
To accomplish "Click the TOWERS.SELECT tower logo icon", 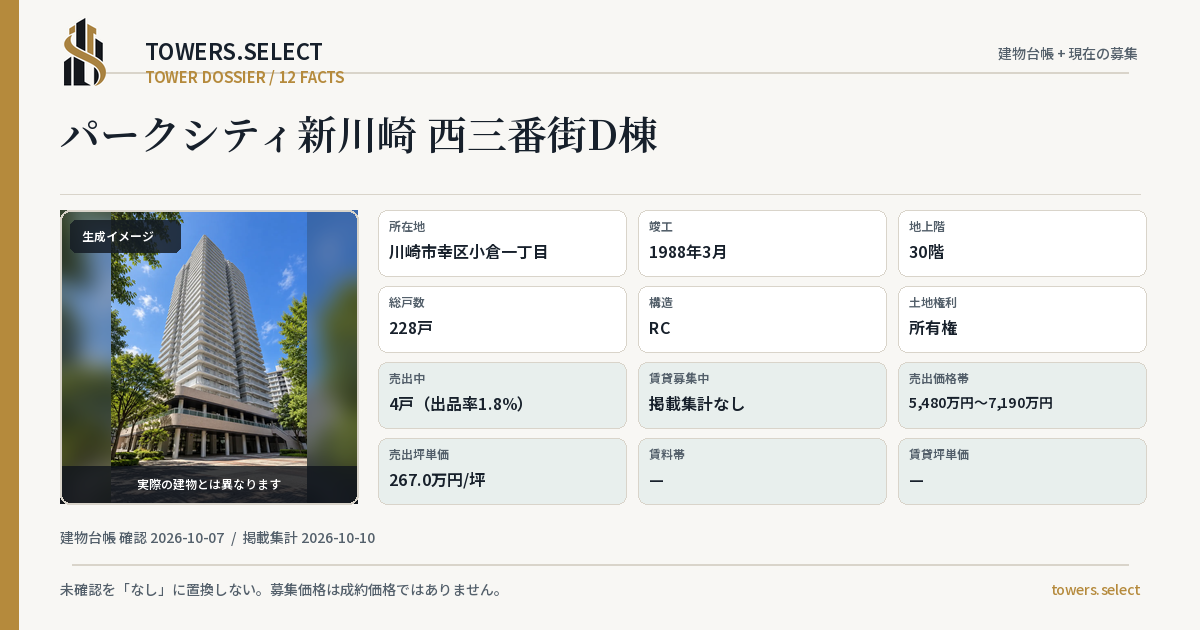I will coord(85,52).
